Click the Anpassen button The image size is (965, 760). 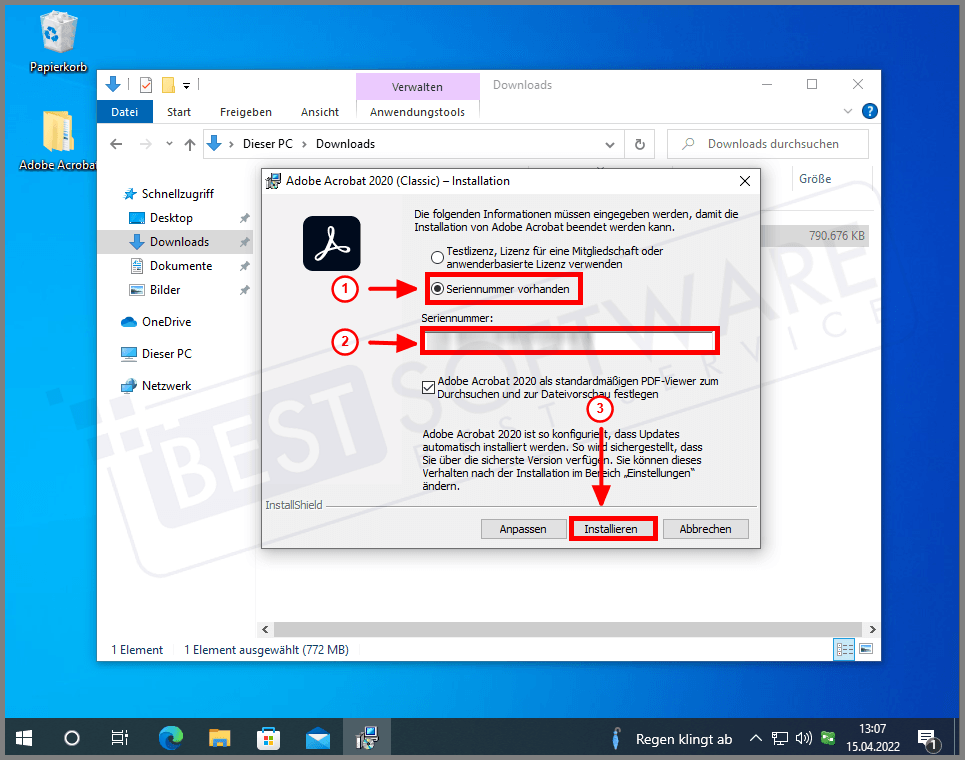(x=523, y=529)
